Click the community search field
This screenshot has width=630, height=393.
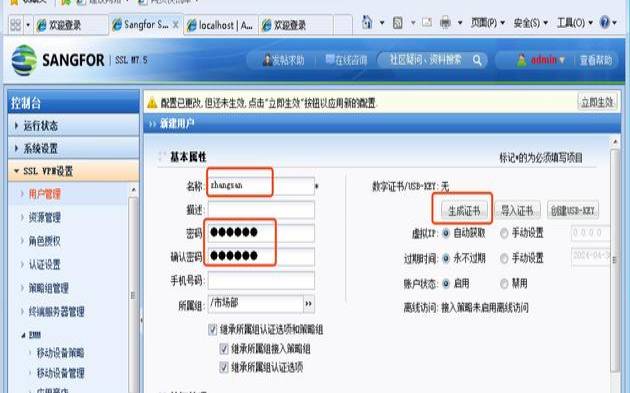pyautogui.click(x=425, y=60)
